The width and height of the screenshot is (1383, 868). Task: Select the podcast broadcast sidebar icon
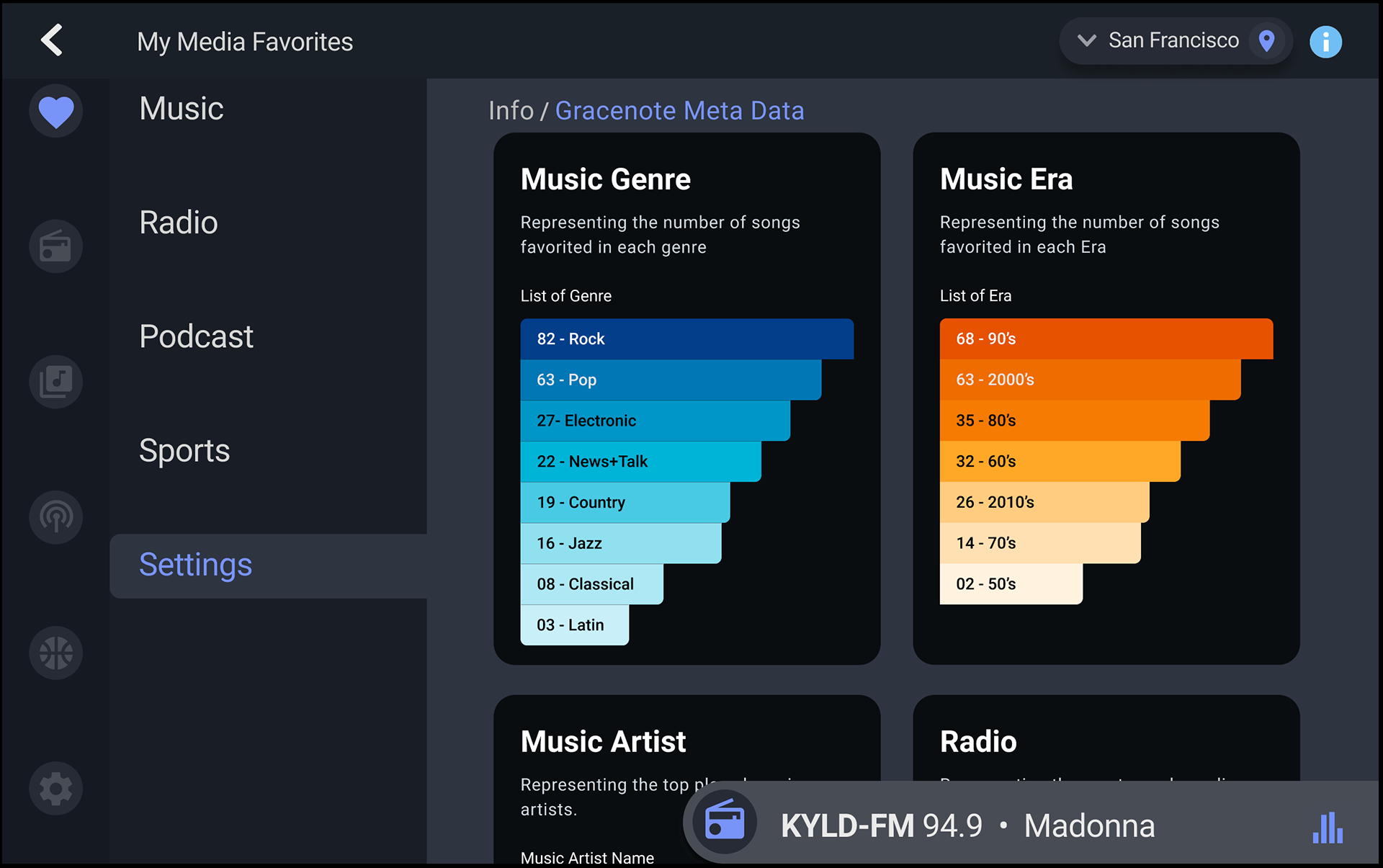[56, 517]
